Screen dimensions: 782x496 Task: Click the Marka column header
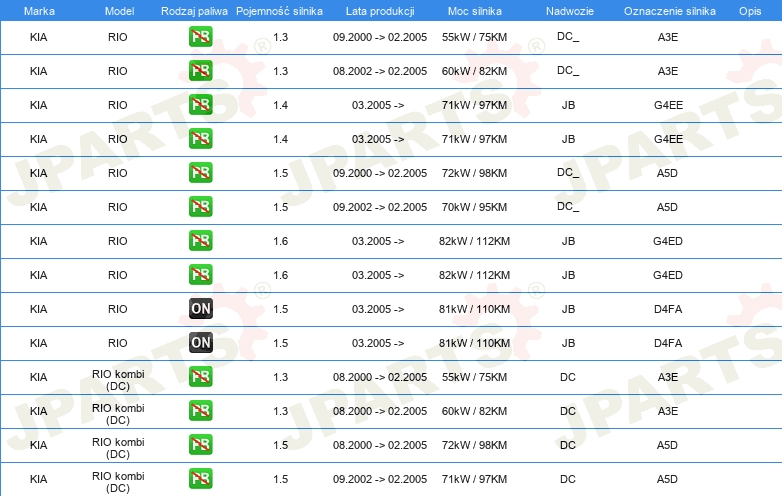coord(39,11)
